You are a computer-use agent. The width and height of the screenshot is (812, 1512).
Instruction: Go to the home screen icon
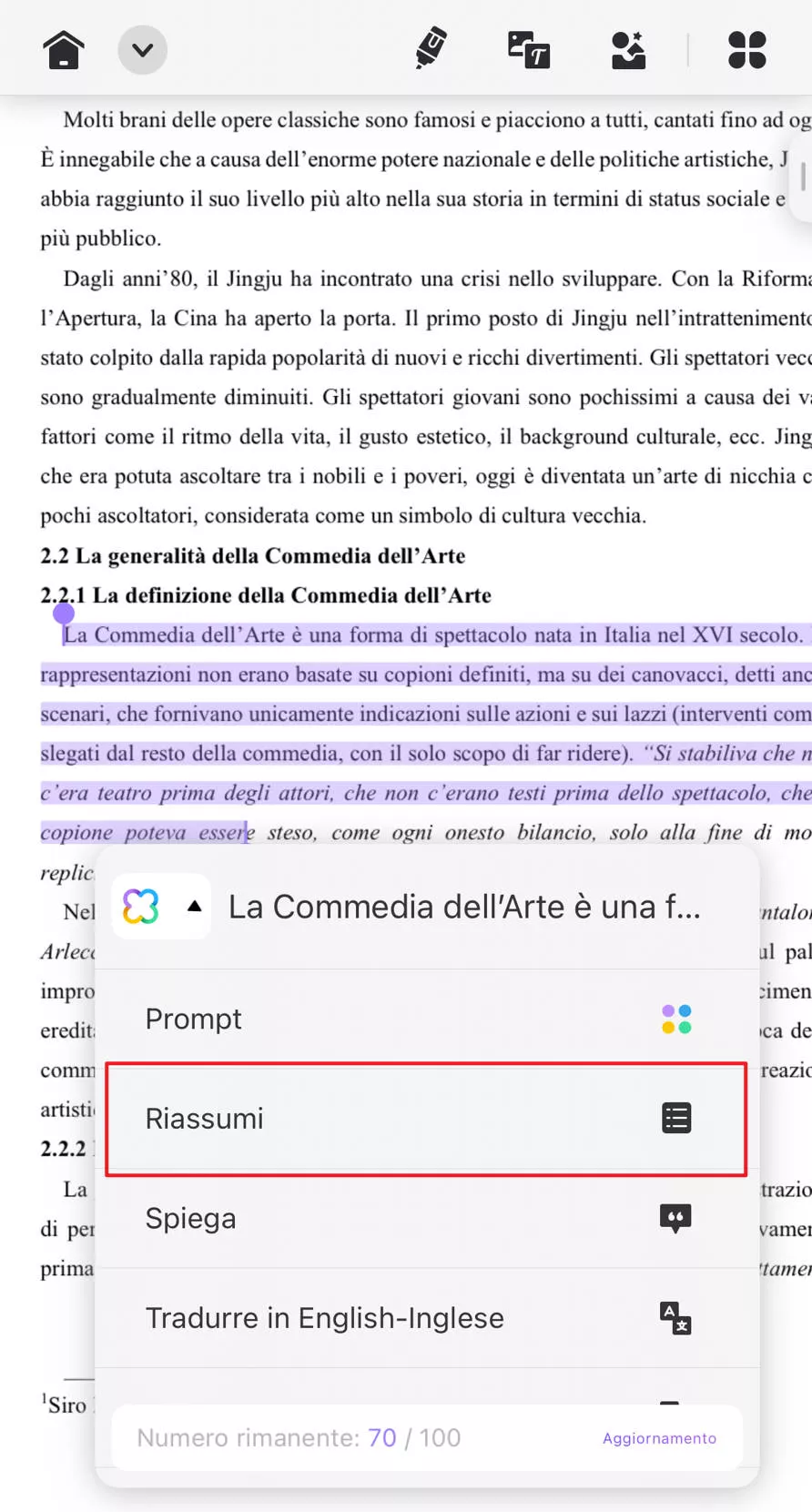click(64, 50)
